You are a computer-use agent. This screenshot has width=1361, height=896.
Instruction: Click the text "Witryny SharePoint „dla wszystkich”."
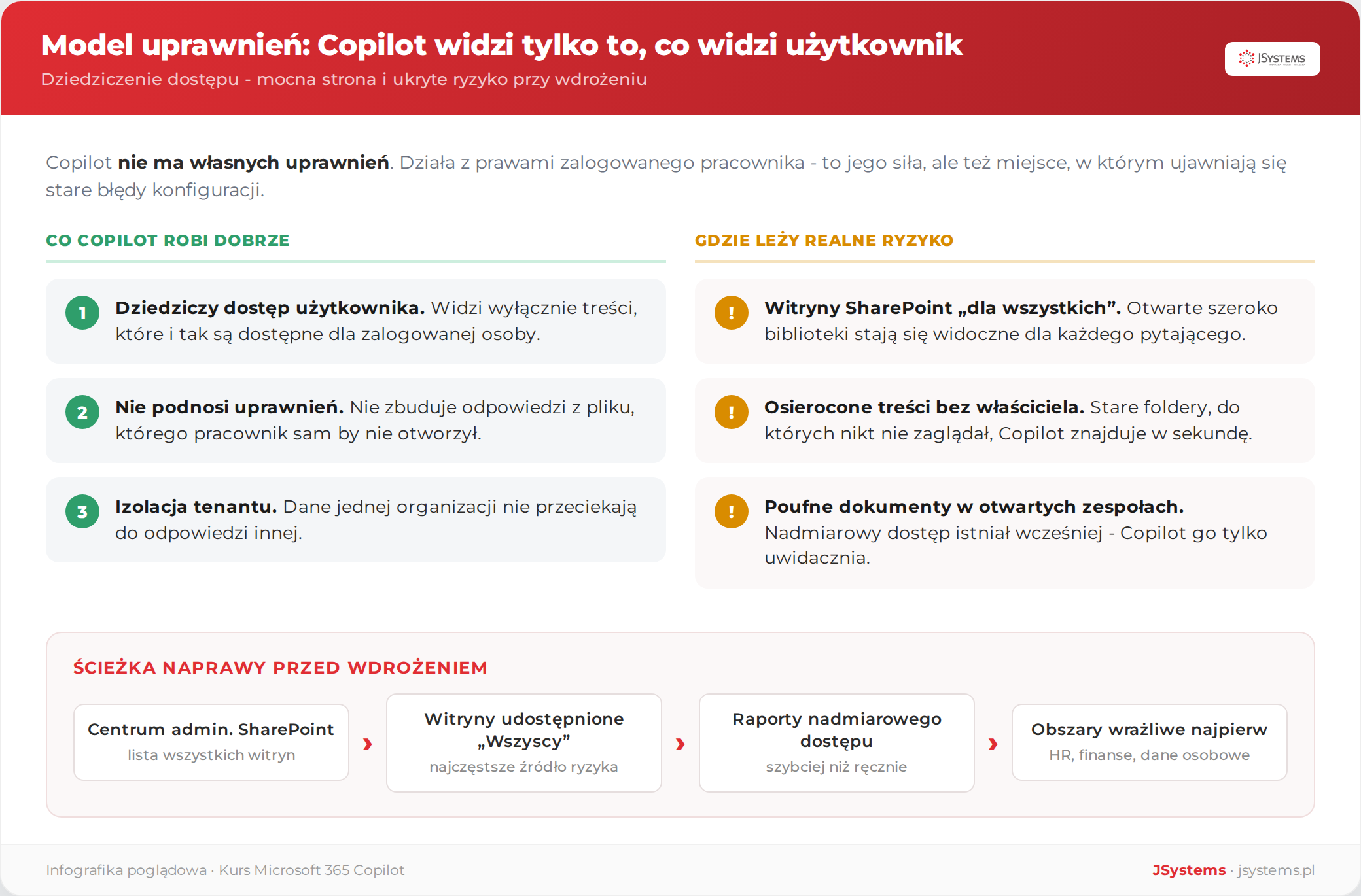942,308
